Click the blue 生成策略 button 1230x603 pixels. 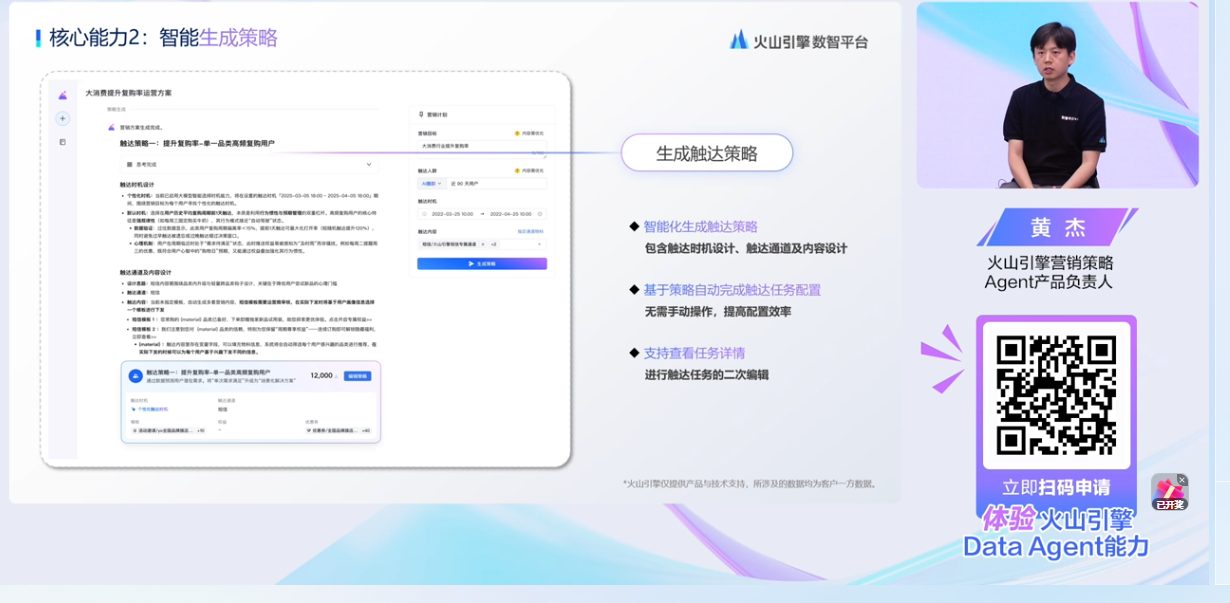[482, 263]
